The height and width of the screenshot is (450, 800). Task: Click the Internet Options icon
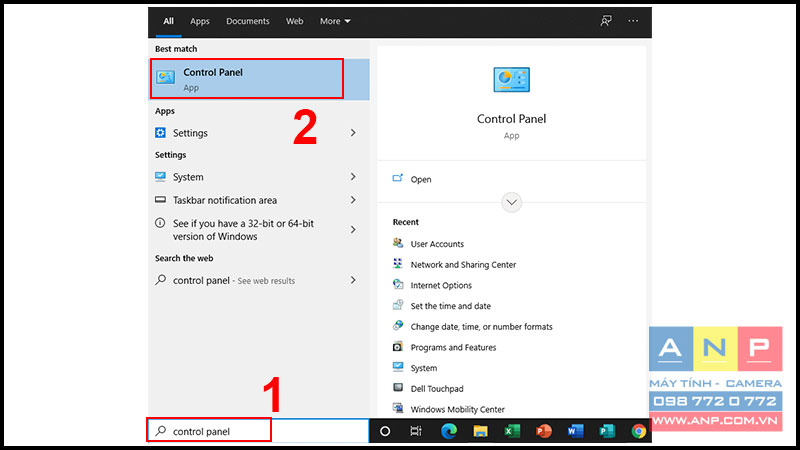click(x=398, y=284)
